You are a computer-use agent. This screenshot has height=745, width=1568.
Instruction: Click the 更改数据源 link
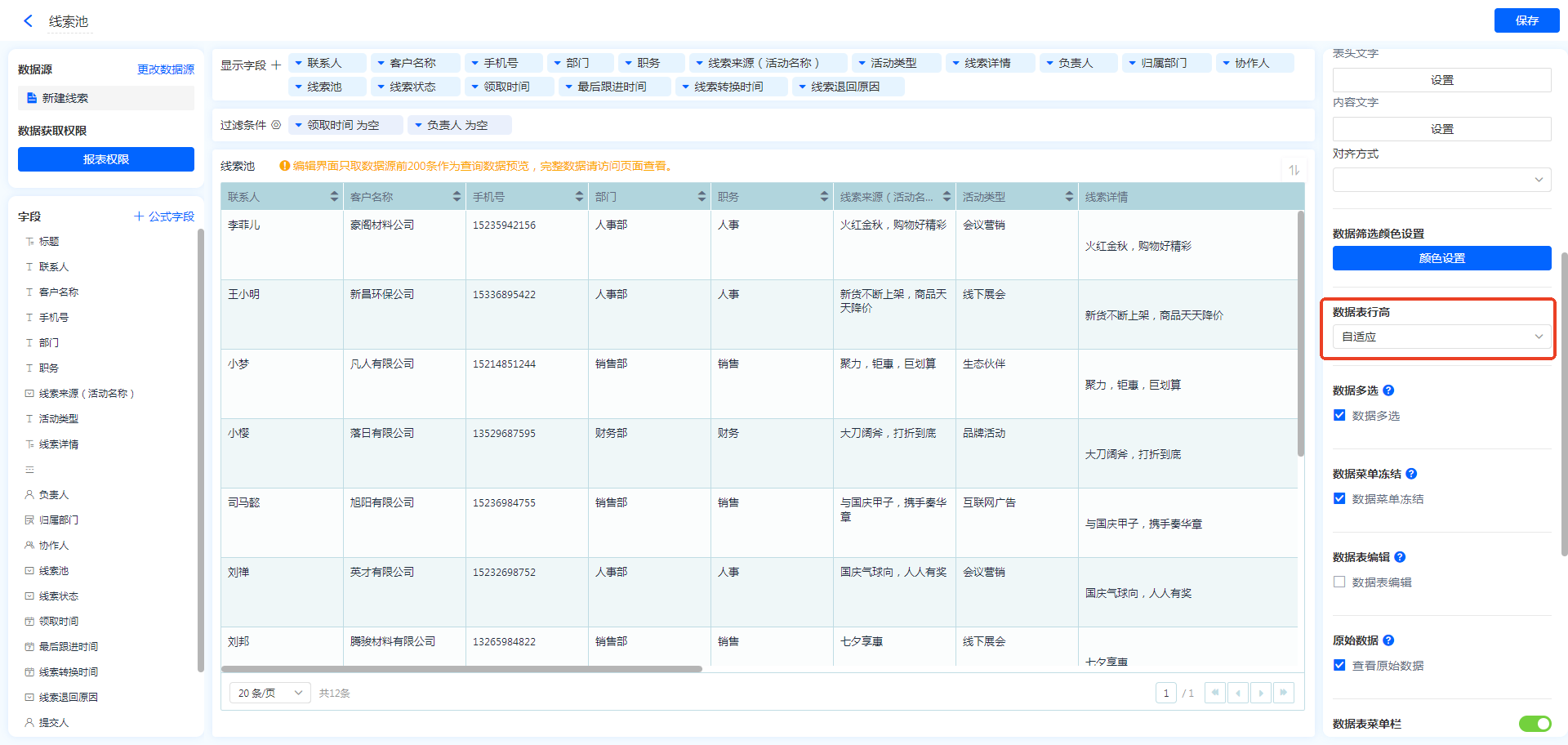166,69
